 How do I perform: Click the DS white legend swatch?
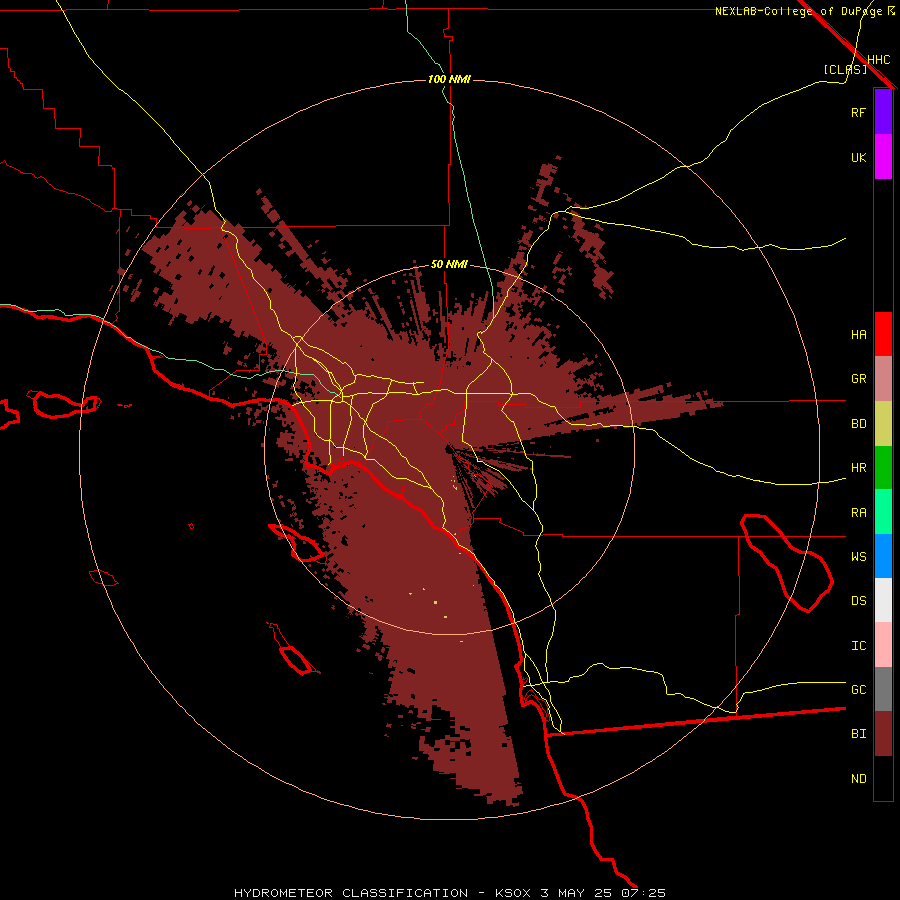[883, 600]
